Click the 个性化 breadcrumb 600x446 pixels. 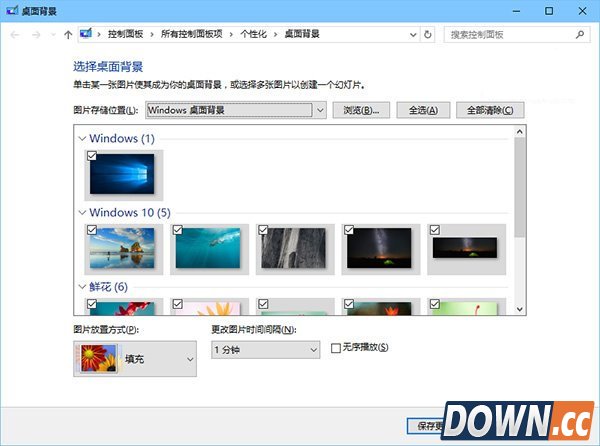[253, 34]
